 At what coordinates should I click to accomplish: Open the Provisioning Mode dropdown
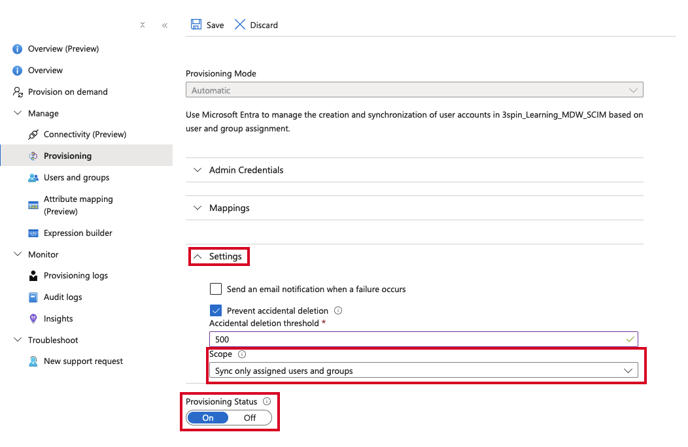tap(414, 90)
